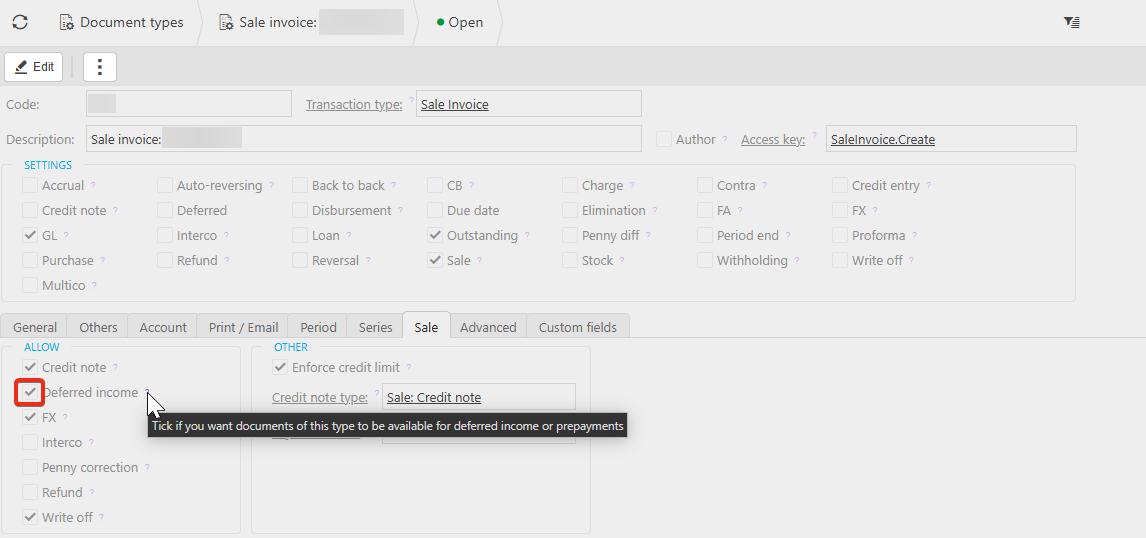1146x538 pixels.
Task: Enable the Penny correction checkbox
Action: tap(30, 467)
